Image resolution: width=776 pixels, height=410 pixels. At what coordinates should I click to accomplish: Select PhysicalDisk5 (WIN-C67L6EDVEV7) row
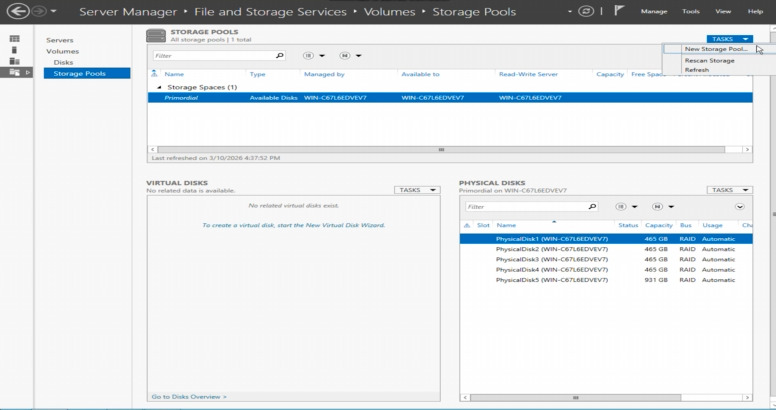tap(606, 280)
